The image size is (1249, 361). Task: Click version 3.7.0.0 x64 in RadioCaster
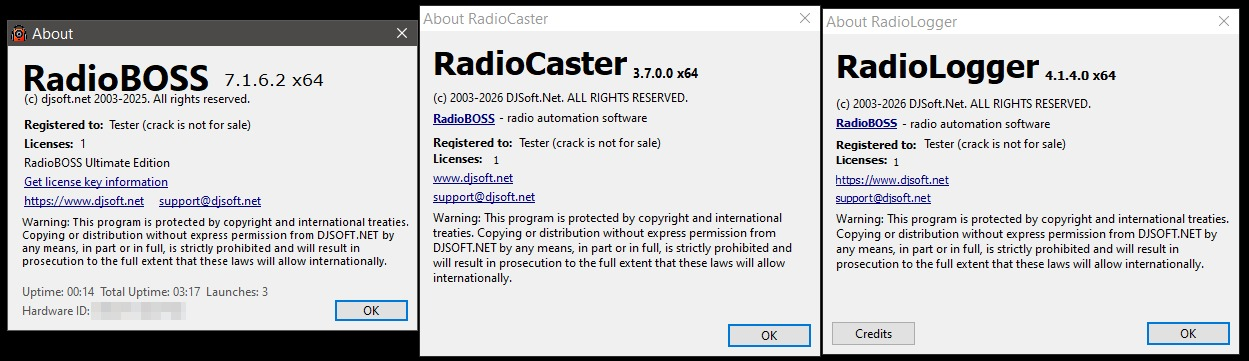pos(665,73)
